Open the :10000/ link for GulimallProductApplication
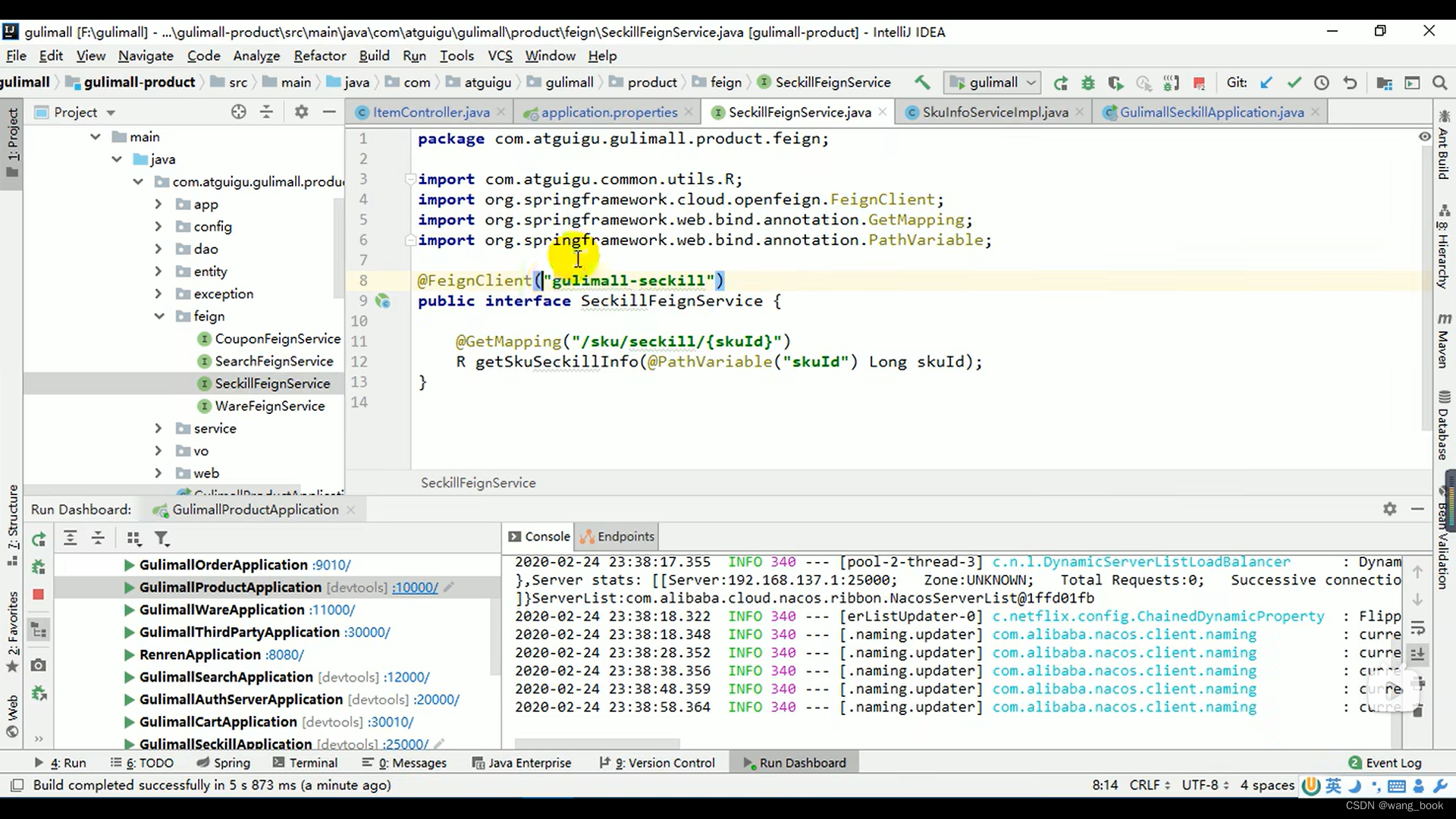 [415, 588]
